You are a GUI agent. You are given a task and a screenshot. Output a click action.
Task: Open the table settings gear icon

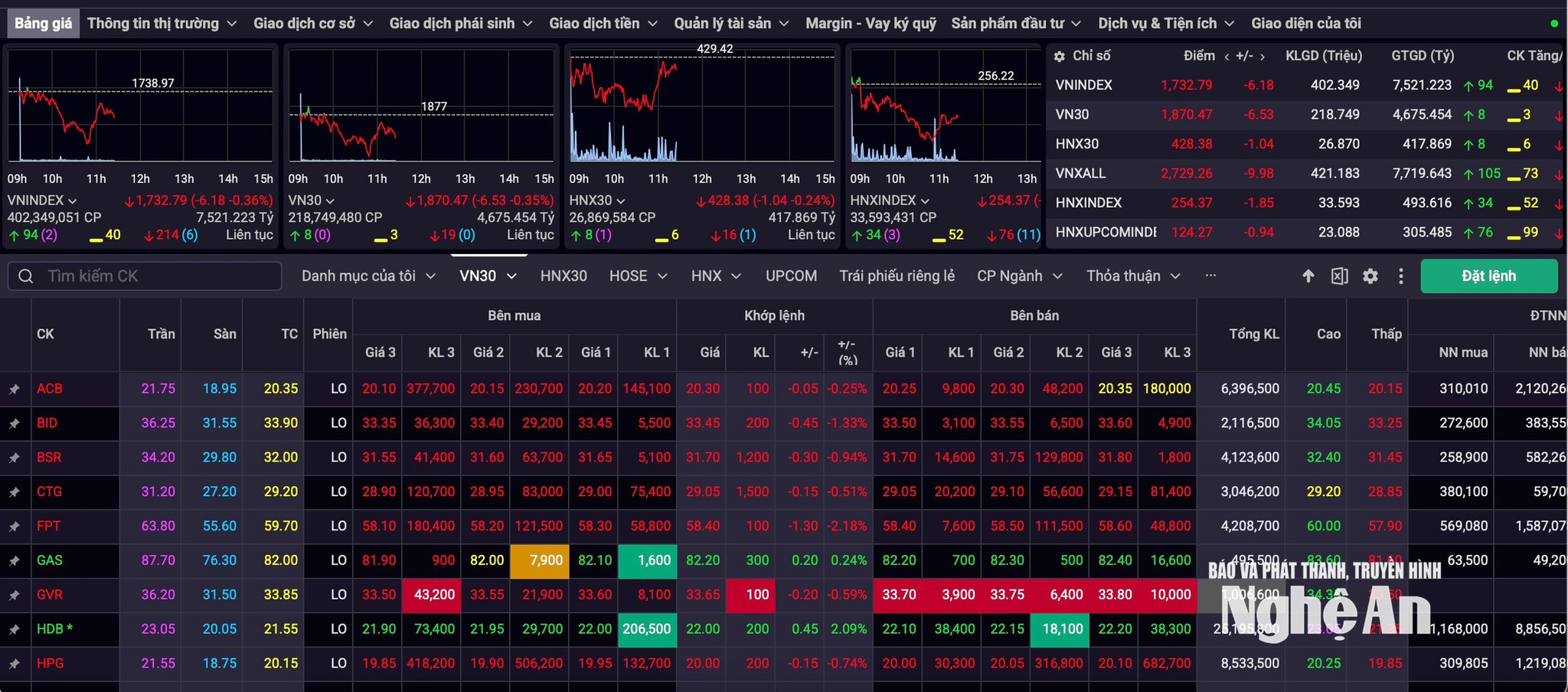tap(1370, 276)
